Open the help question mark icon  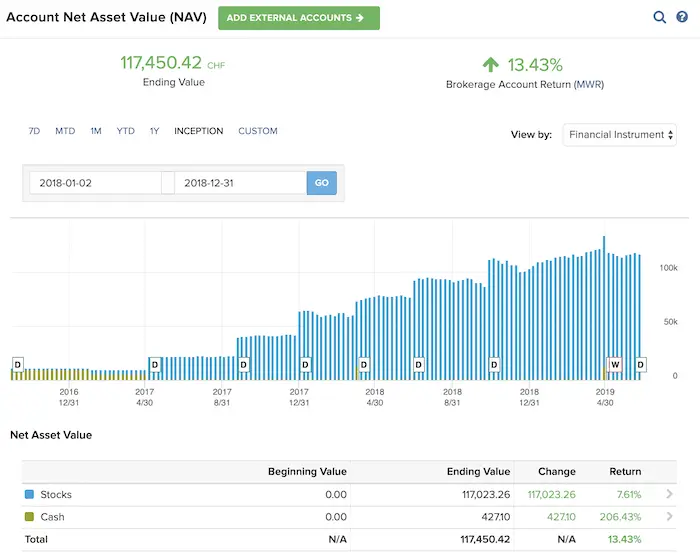tap(682, 17)
